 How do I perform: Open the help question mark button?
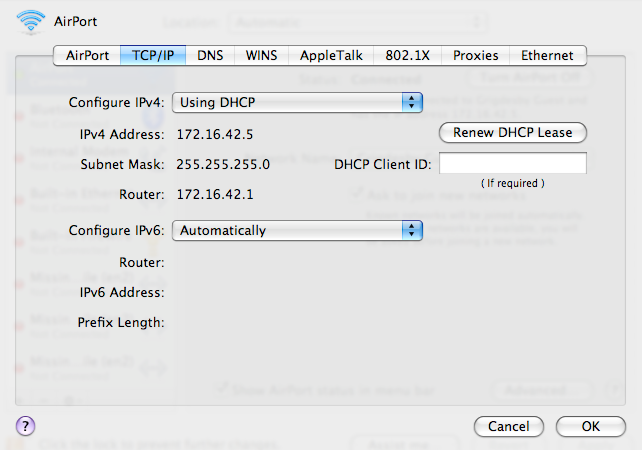tap(26, 426)
